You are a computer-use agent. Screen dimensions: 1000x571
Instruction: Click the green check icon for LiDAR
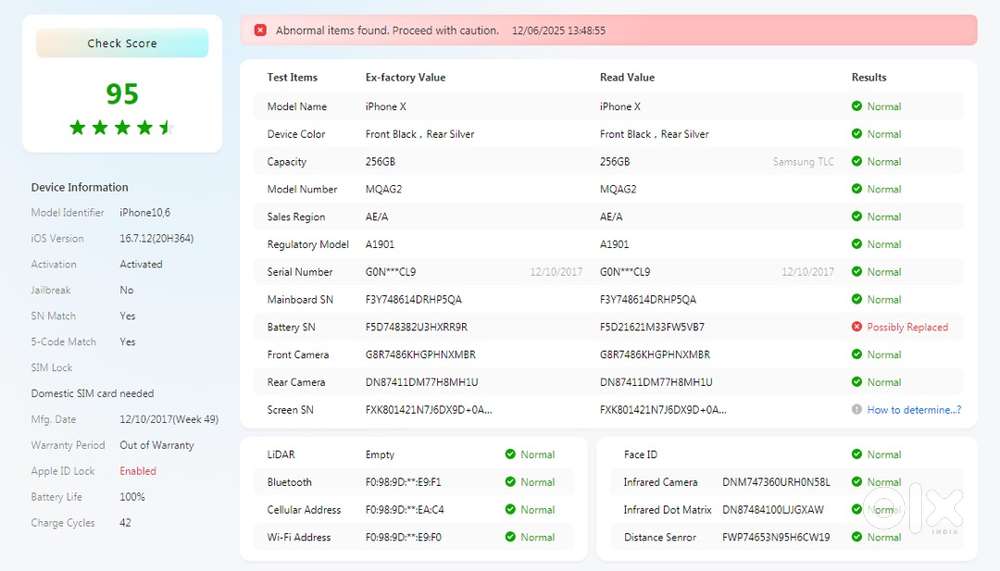tap(510, 455)
